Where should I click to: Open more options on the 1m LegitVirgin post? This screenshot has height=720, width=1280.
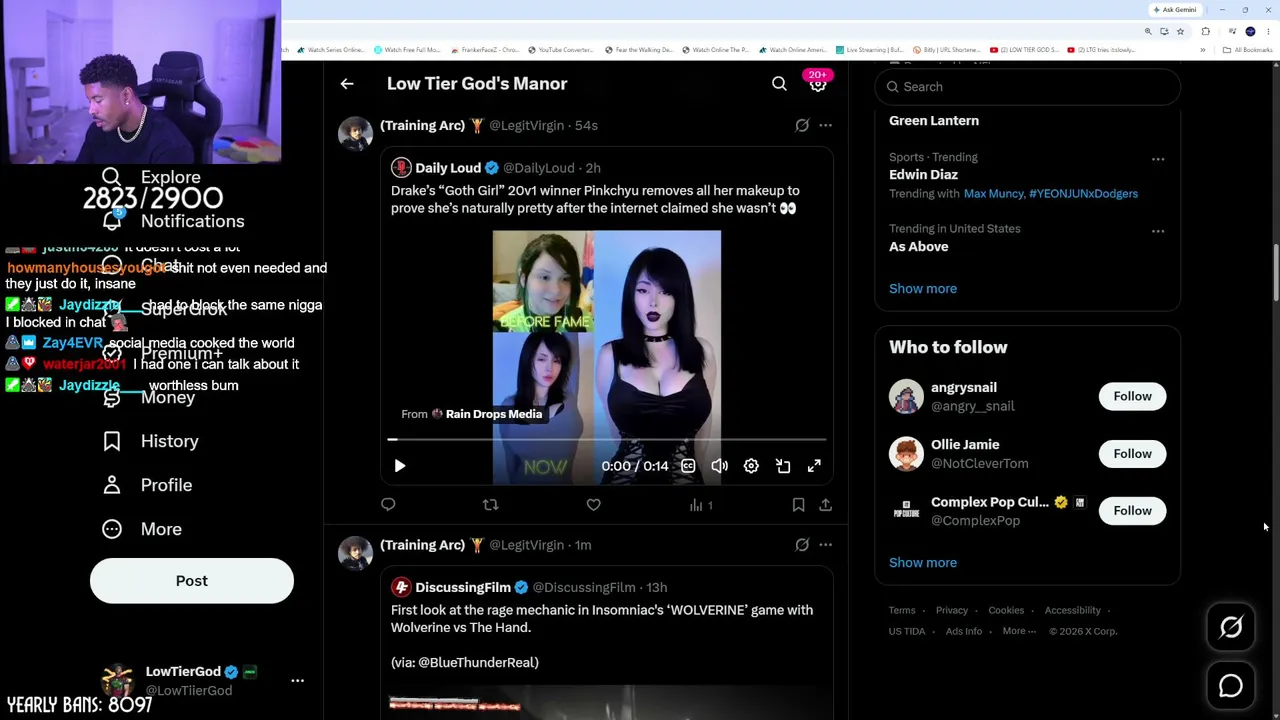[x=825, y=545]
